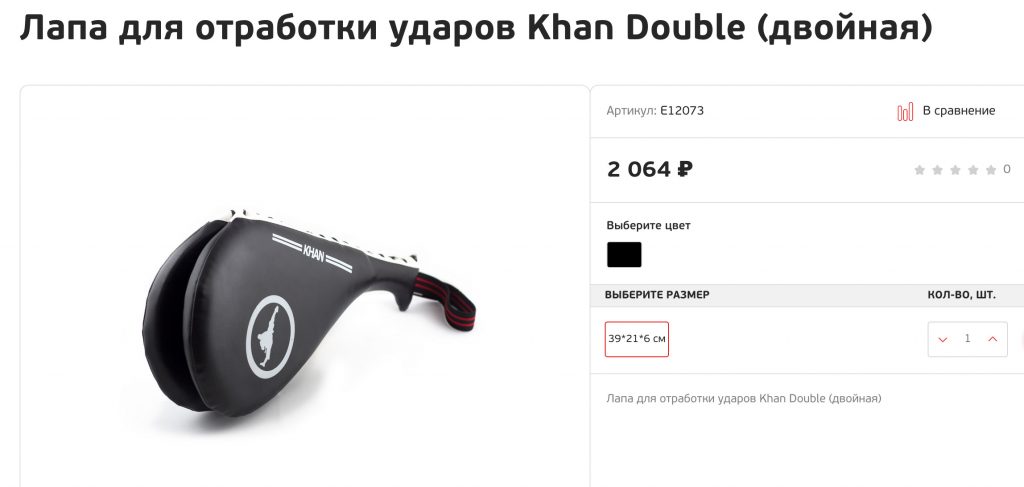1024x487 pixels.
Task: Add product to comparison via 'В сравнение'
Action: click(x=958, y=111)
